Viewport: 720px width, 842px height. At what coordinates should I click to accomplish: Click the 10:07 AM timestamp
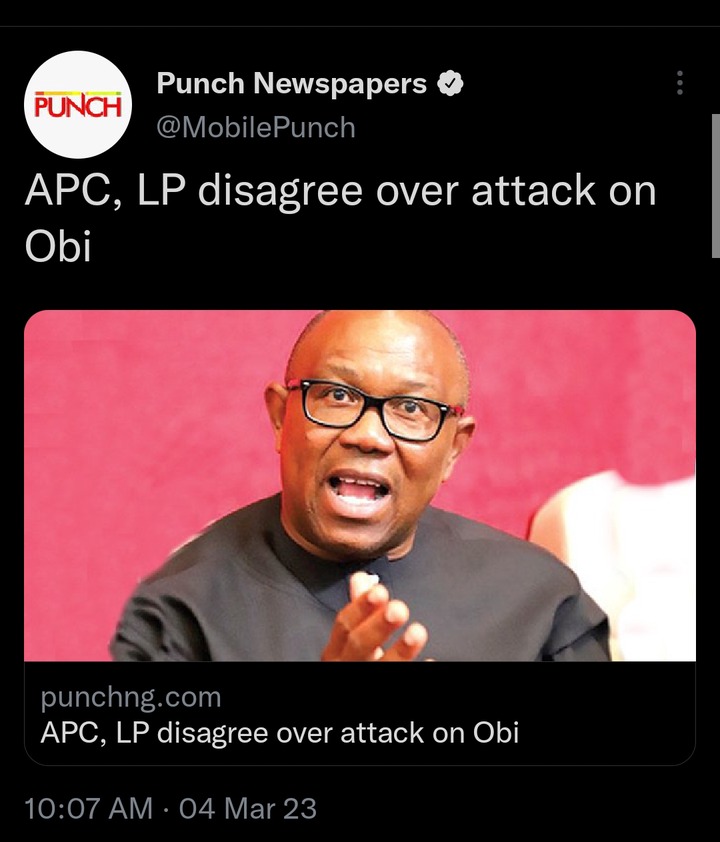point(89,808)
